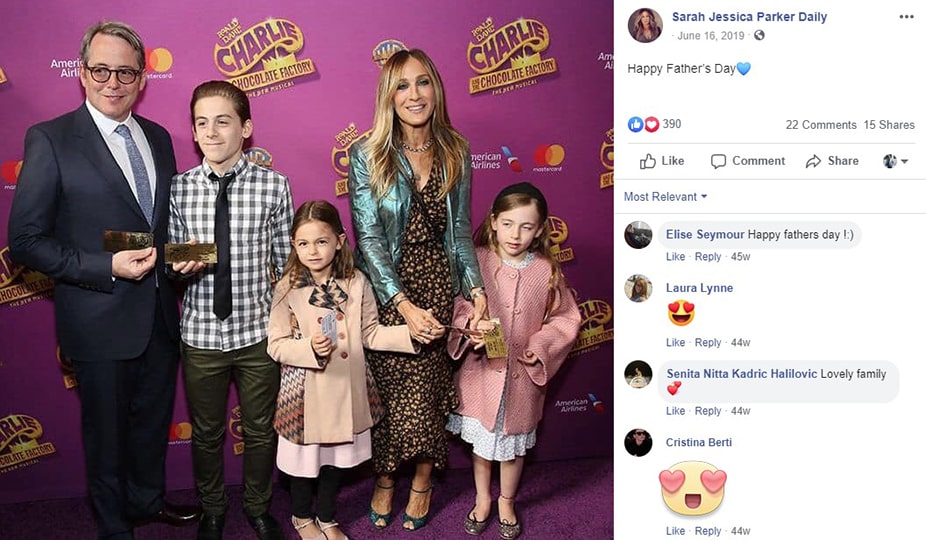The width and height of the screenshot is (926, 540).
Task: Click the Like thumbs-up icon
Action: point(647,161)
